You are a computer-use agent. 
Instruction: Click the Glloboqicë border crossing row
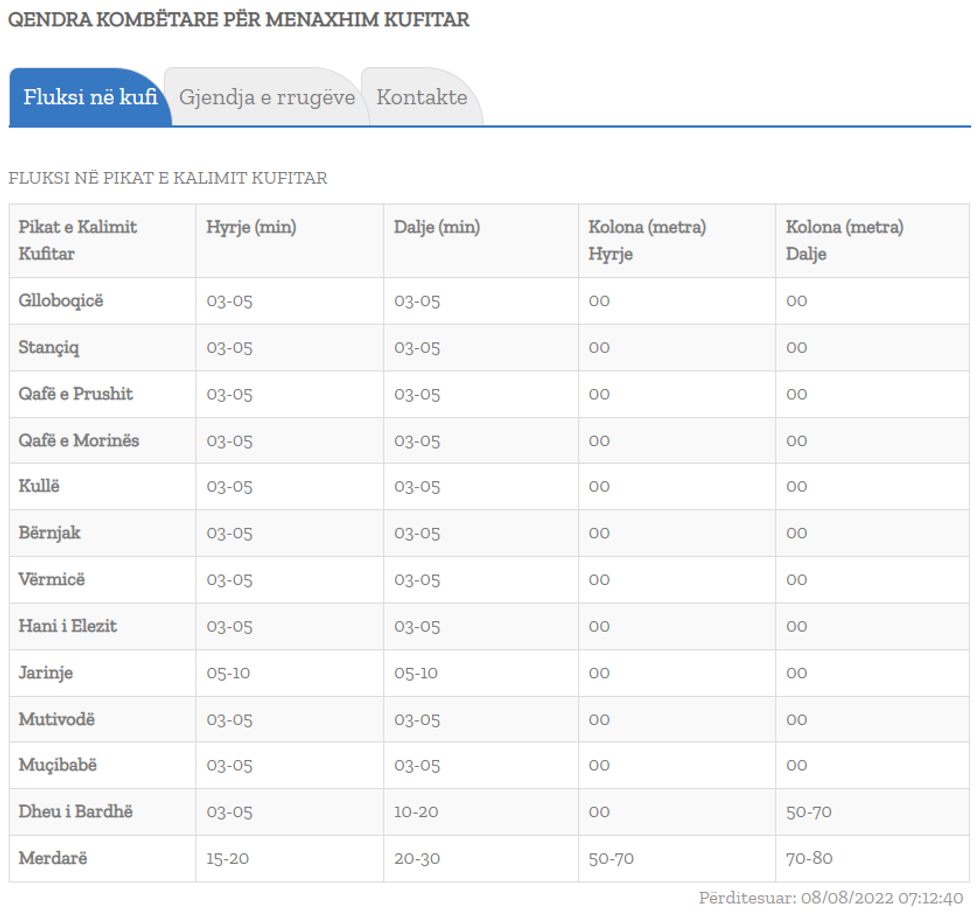click(61, 301)
